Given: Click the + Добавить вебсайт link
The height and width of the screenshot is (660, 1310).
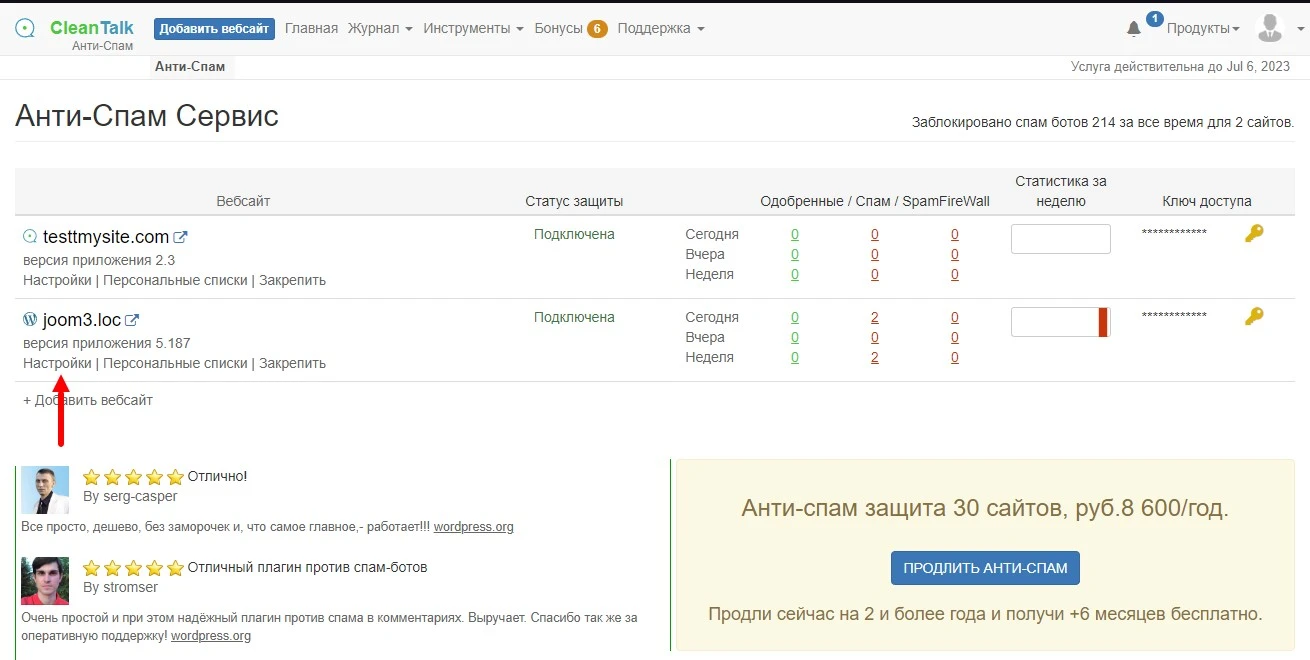Looking at the screenshot, I should click(x=88, y=400).
